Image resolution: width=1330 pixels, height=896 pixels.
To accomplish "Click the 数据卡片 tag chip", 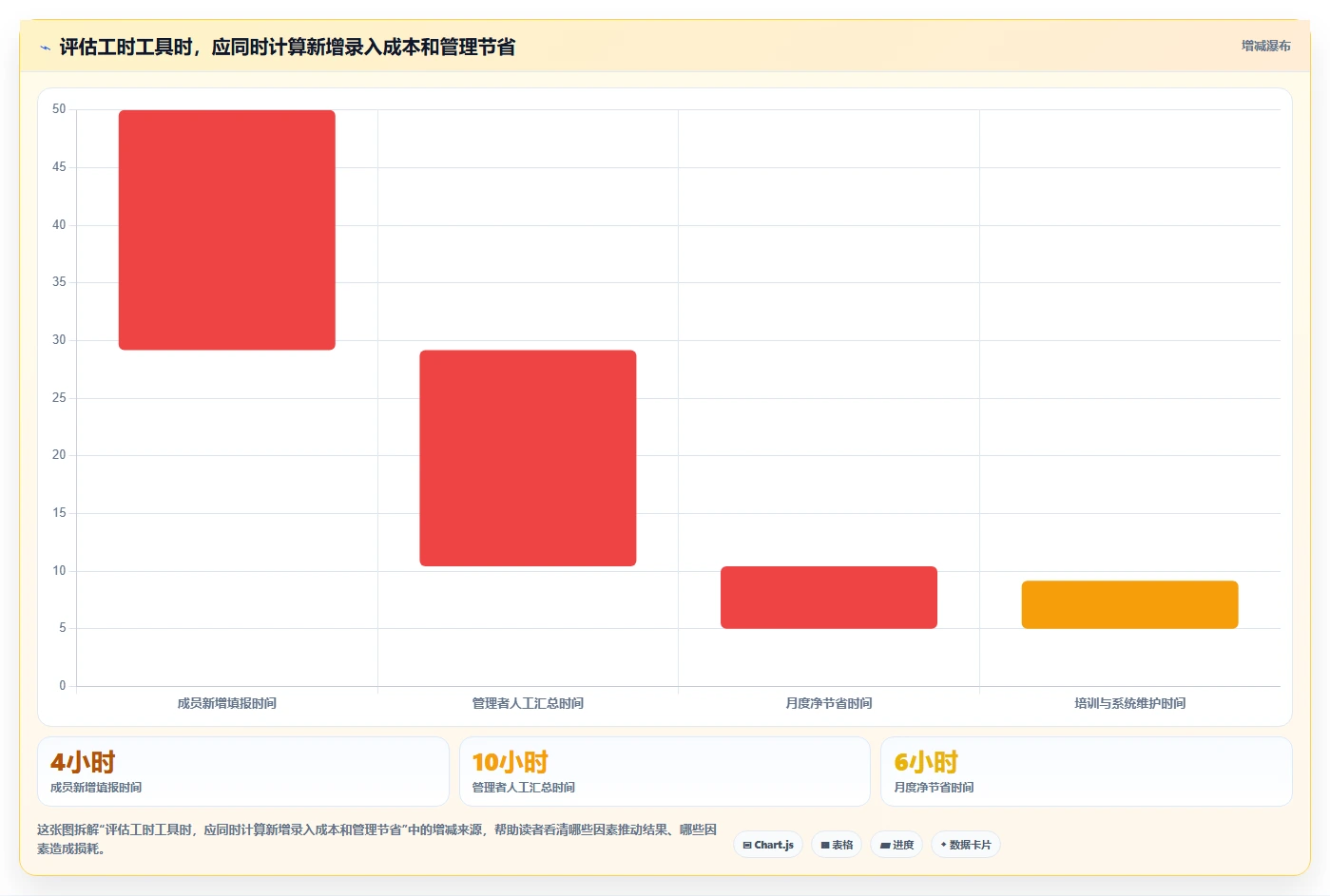I will click(966, 845).
